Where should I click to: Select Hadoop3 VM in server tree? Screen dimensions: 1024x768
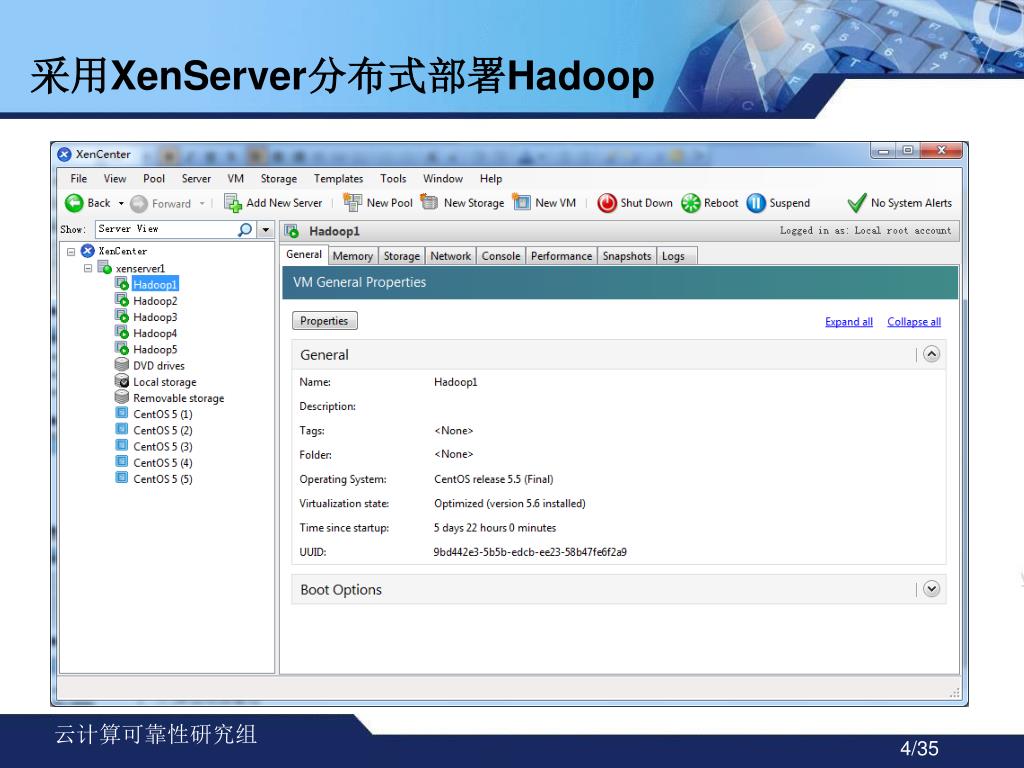pos(155,317)
